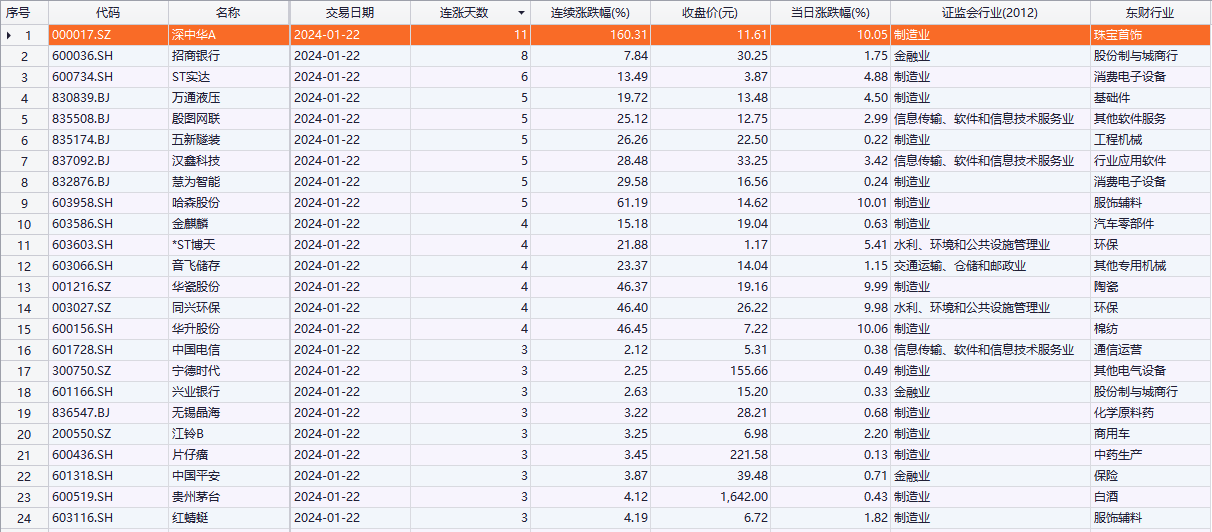Screen dimensions: 1212x532
Task: Select the 证监会行业(2012) column header
Action: (x=989, y=13)
